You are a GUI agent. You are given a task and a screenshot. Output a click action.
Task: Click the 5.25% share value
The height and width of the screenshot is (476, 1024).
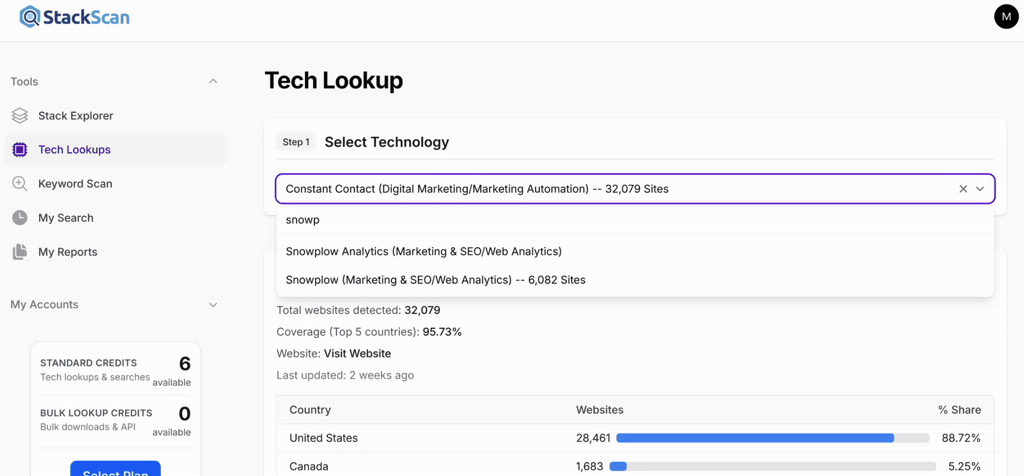tap(965, 466)
